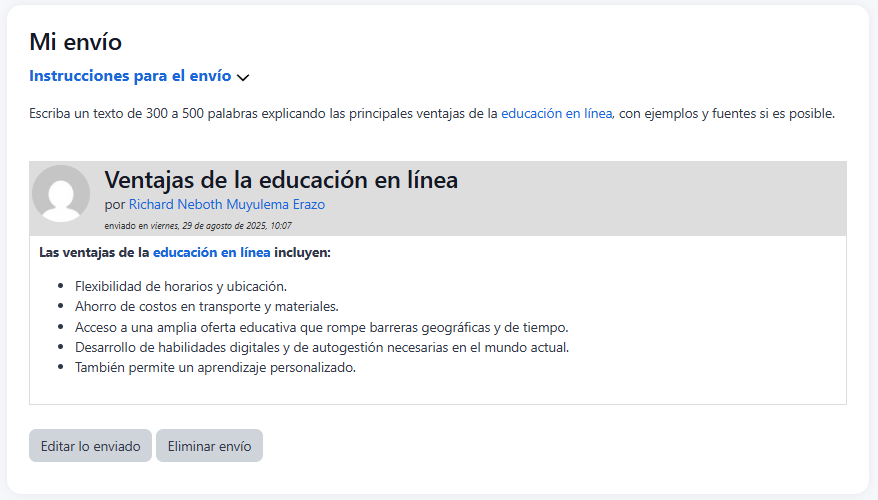
Task: Click the 'Instrucciones para el envío' heading link
Action: (130, 76)
